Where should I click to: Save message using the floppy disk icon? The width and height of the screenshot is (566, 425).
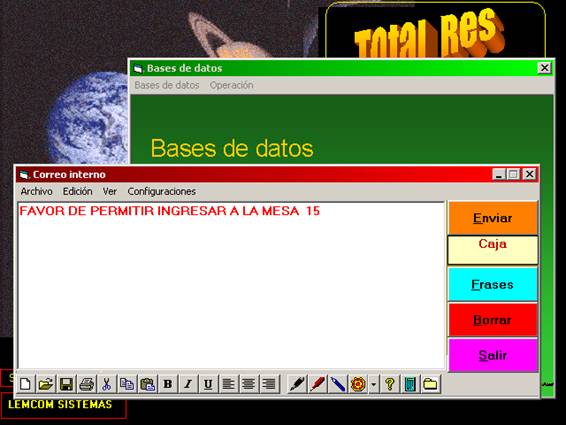[x=66, y=384]
